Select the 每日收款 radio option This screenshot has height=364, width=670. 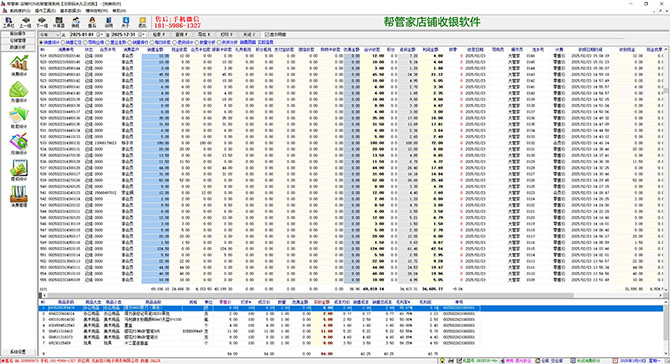tap(161, 42)
